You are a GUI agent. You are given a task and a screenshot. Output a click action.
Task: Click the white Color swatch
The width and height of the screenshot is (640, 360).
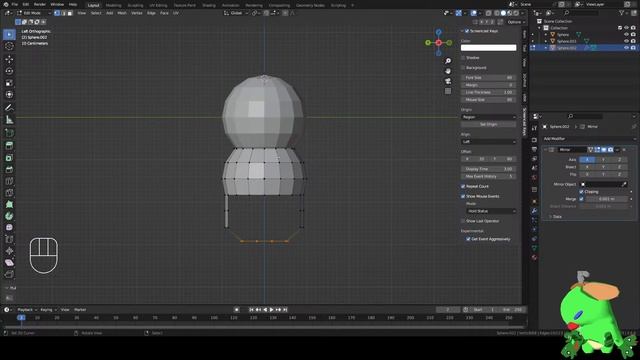pyautogui.click(x=489, y=48)
